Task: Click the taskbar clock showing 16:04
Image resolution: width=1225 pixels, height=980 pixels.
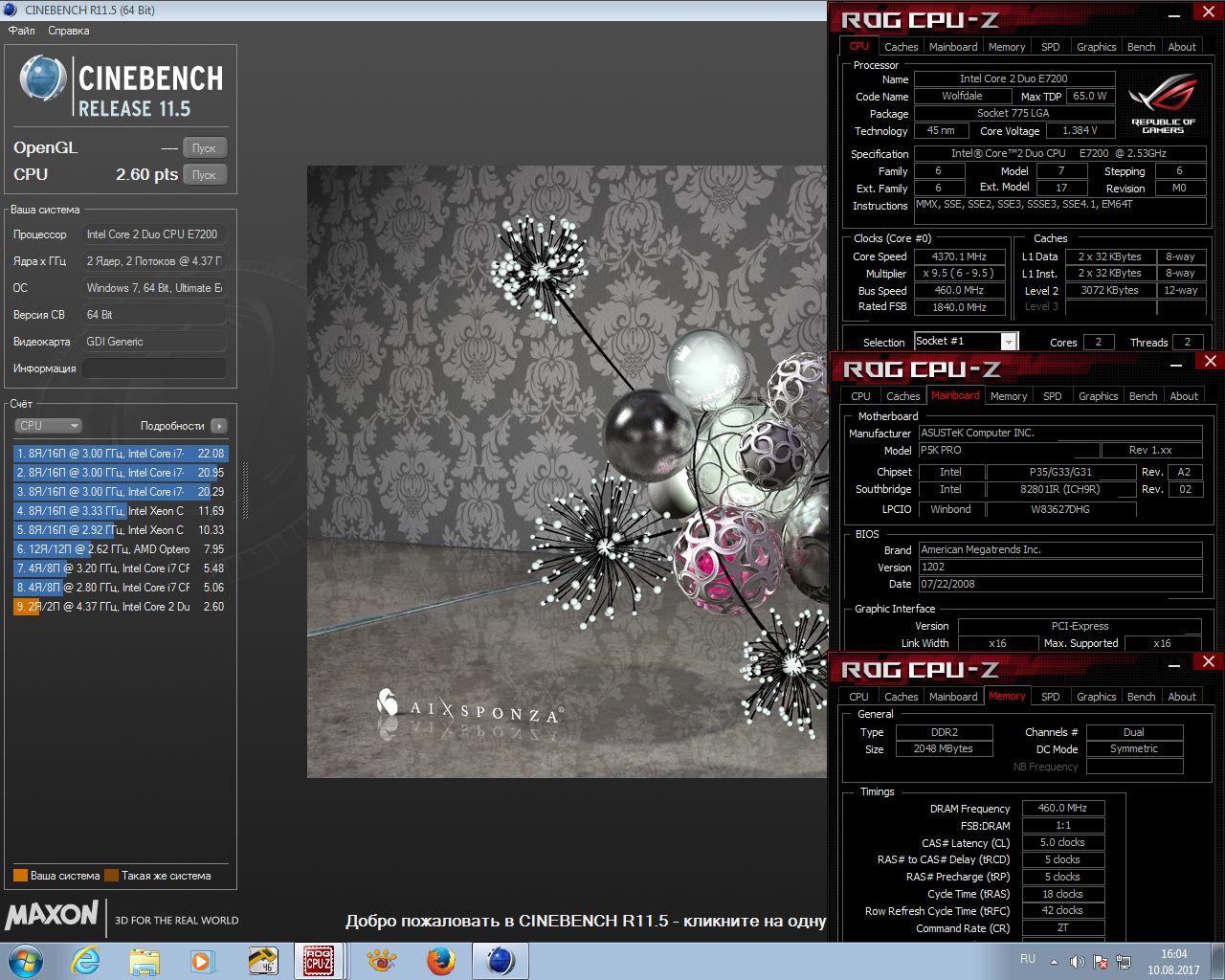Action: tap(1173, 962)
